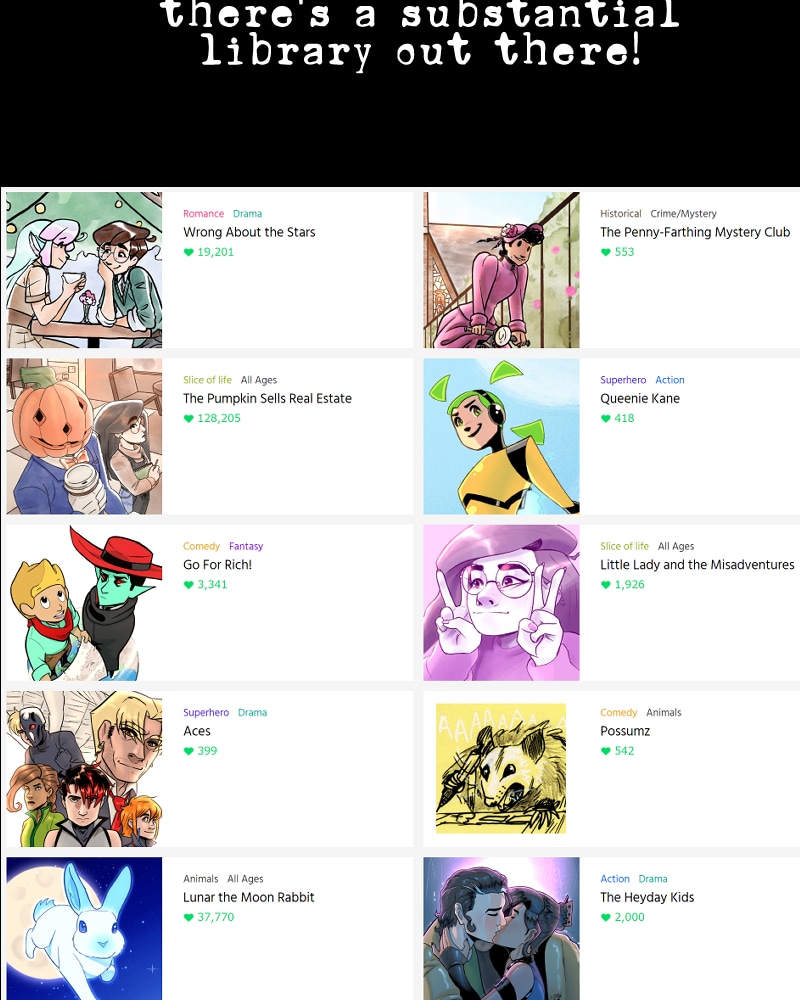Screen dimensions: 800x1000
Task: Open the Wrong About the Stars cover thumbnail
Action: tap(84, 270)
